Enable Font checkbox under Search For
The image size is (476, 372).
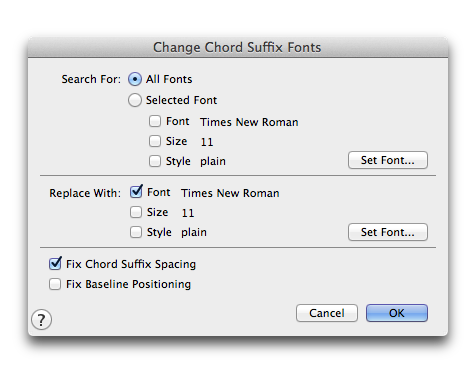155,121
